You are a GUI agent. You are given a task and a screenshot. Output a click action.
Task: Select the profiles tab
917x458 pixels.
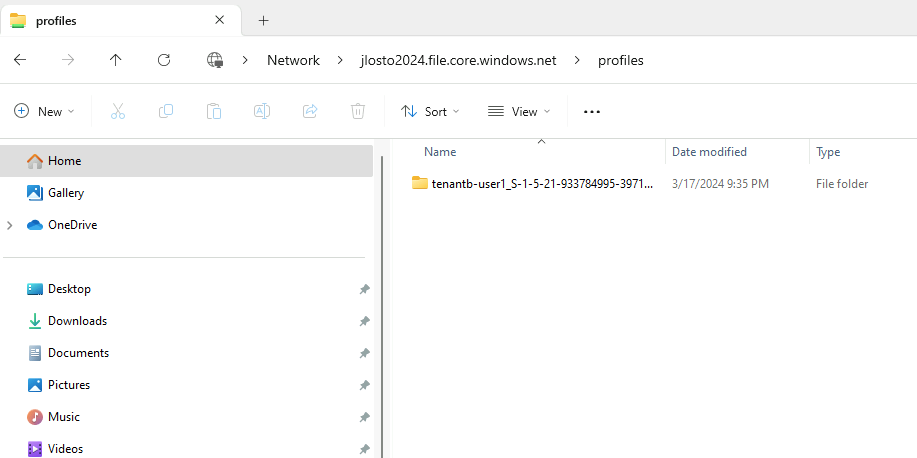[120, 20]
